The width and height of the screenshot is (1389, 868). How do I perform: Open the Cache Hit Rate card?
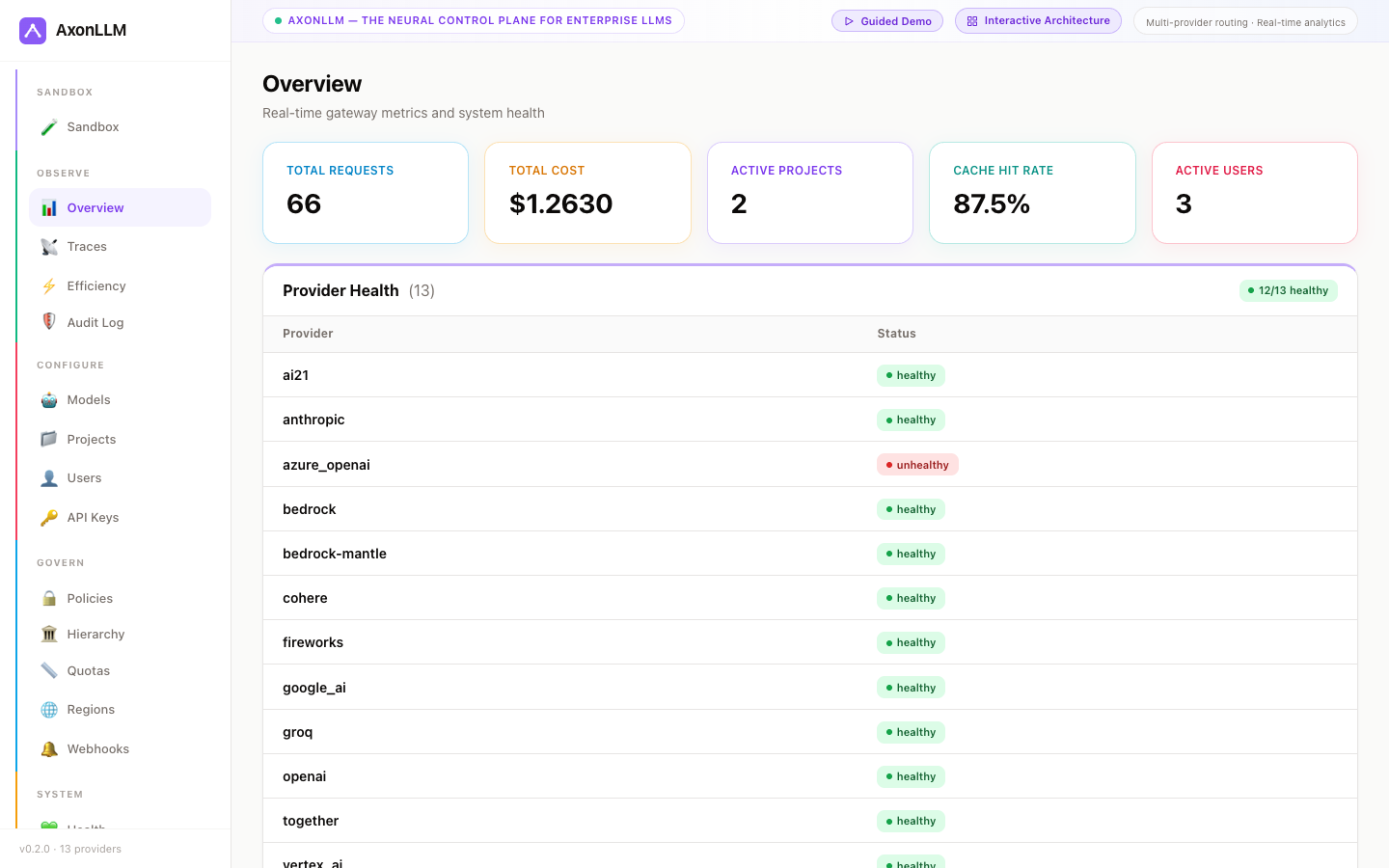pos(1032,193)
